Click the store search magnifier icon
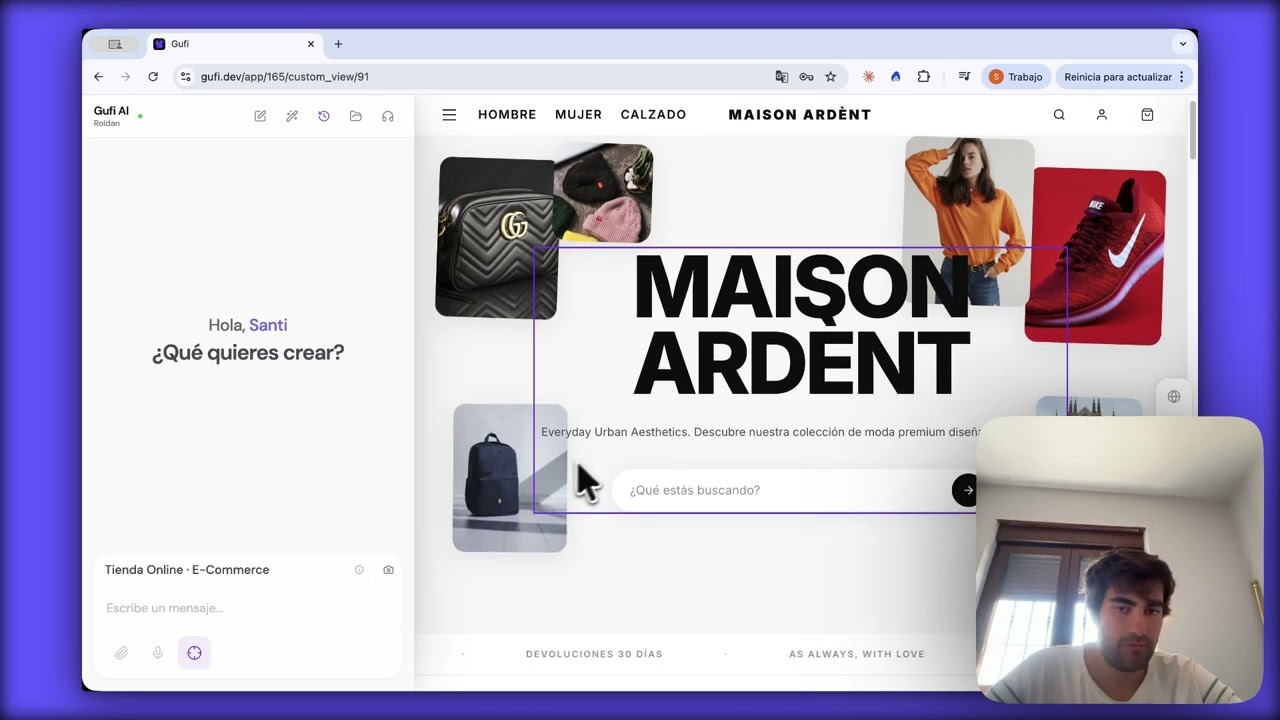Viewport: 1280px width, 720px height. pos(1059,115)
